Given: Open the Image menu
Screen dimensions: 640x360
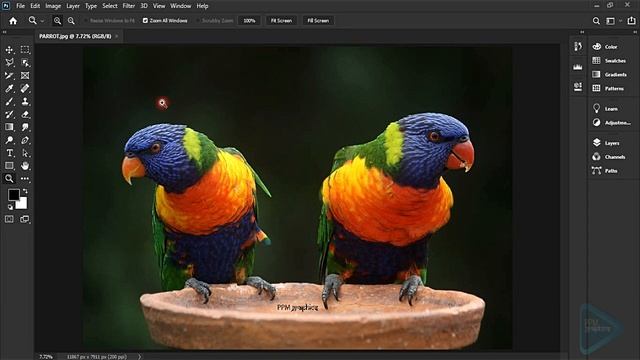Looking at the screenshot, I should [x=53, y=6].
